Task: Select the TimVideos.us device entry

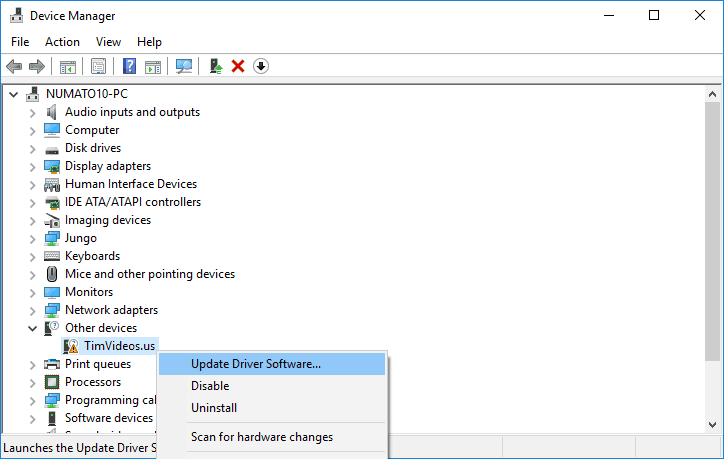Action: point(120,346)
